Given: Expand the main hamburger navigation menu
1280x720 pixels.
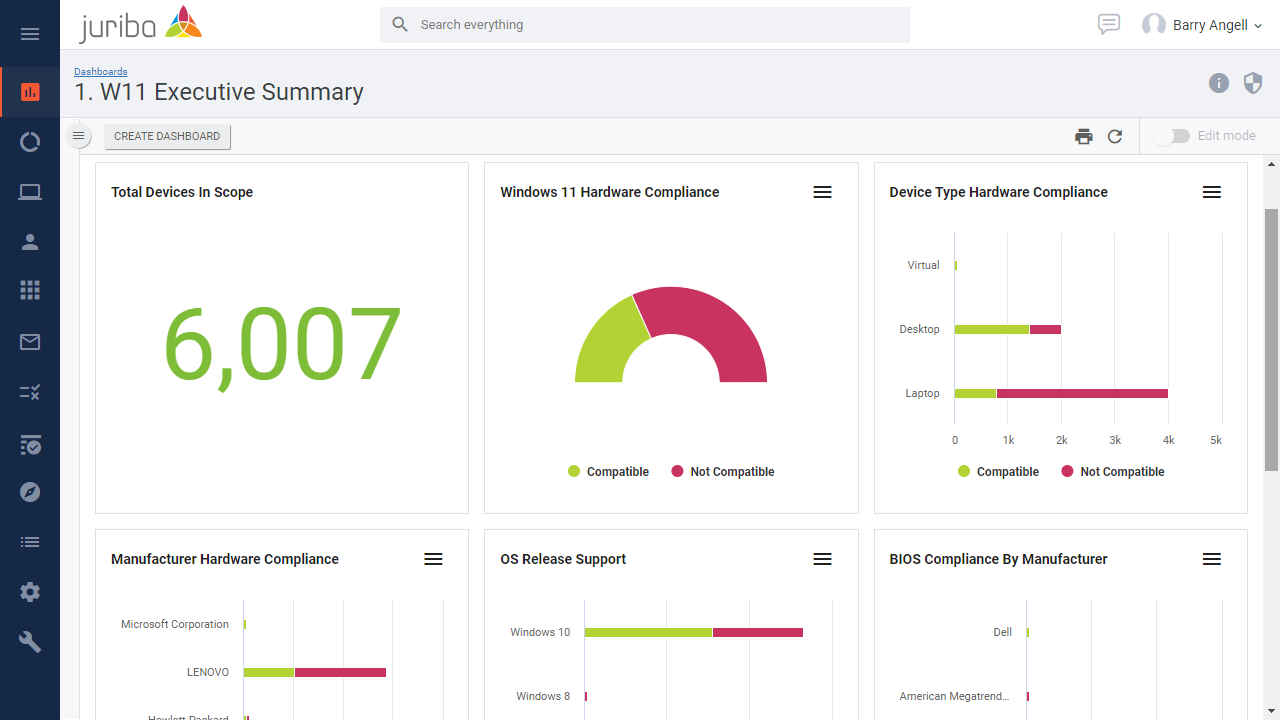Looking at the screenshot, I should (30, 34).
